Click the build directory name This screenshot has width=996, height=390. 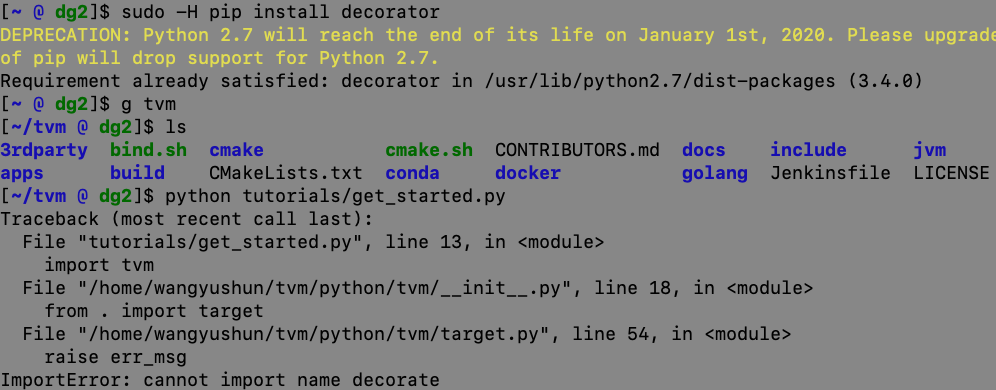coord(137,173)
